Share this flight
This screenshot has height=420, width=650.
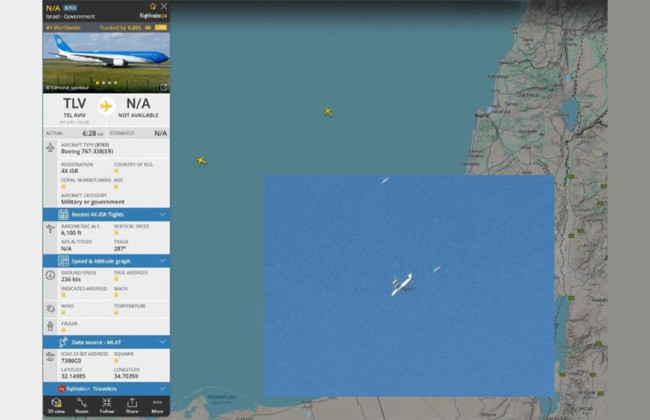point(132,405)
